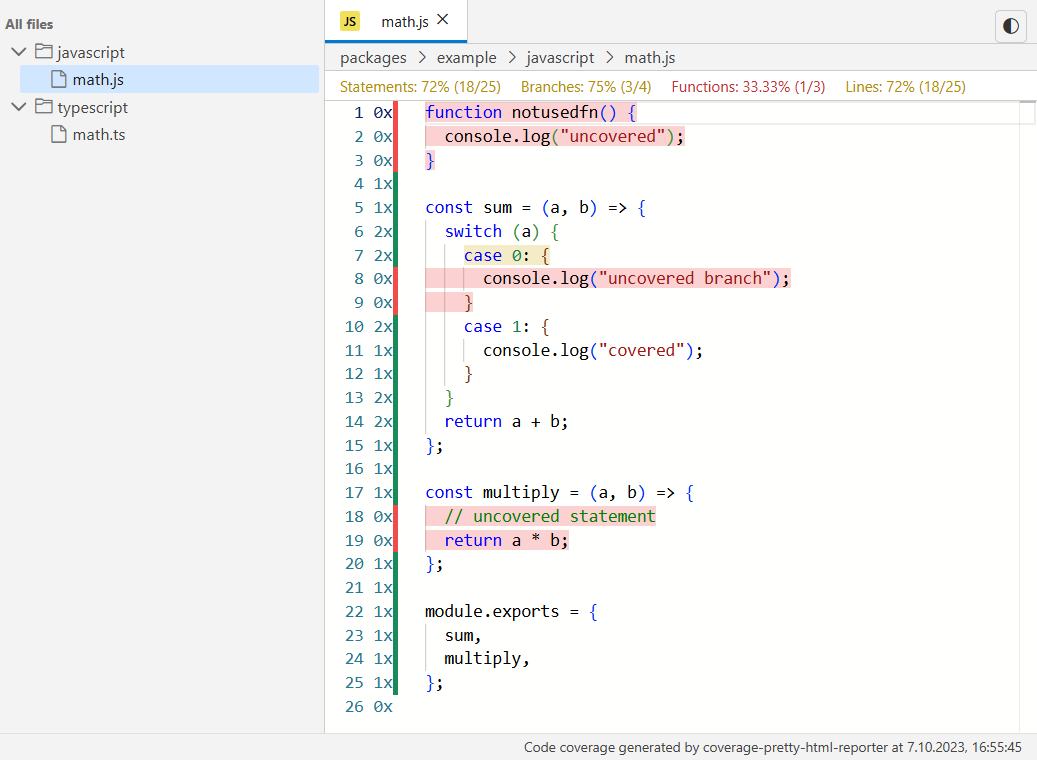This screenshot has width=1037, height=760.
Task: Select the math.js tab
Action: [x=396, y=21]
